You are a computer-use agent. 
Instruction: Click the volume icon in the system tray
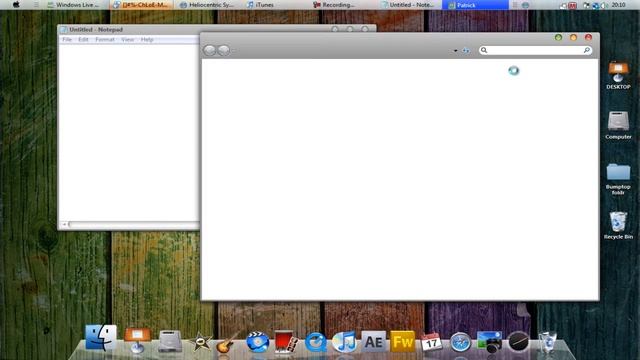604,5
